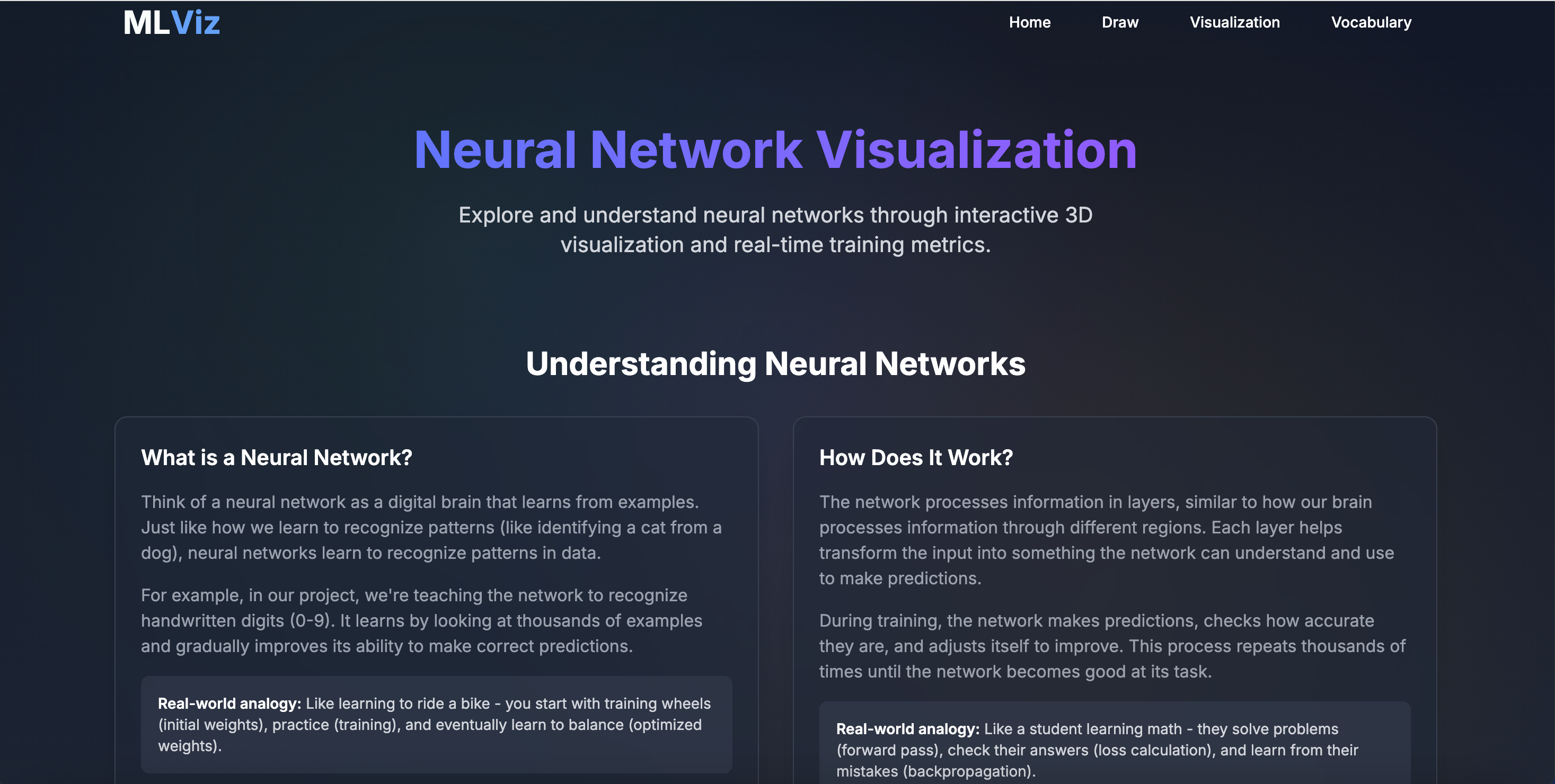Click the digital brain description text

[431, 527]
